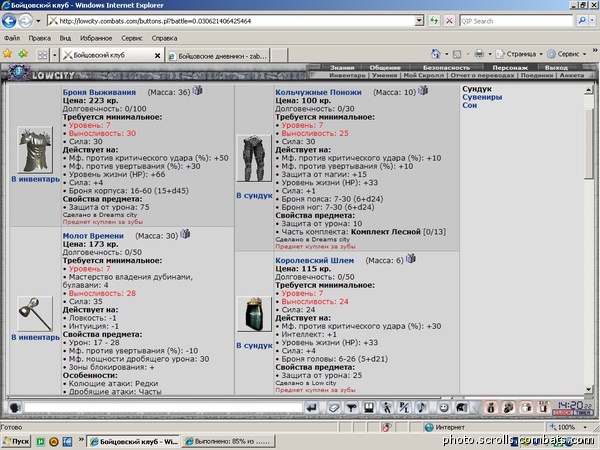Switch to the Бойцовские дневники tab
Viewport: 600px width, 450px height.
[x=218, y=56]
